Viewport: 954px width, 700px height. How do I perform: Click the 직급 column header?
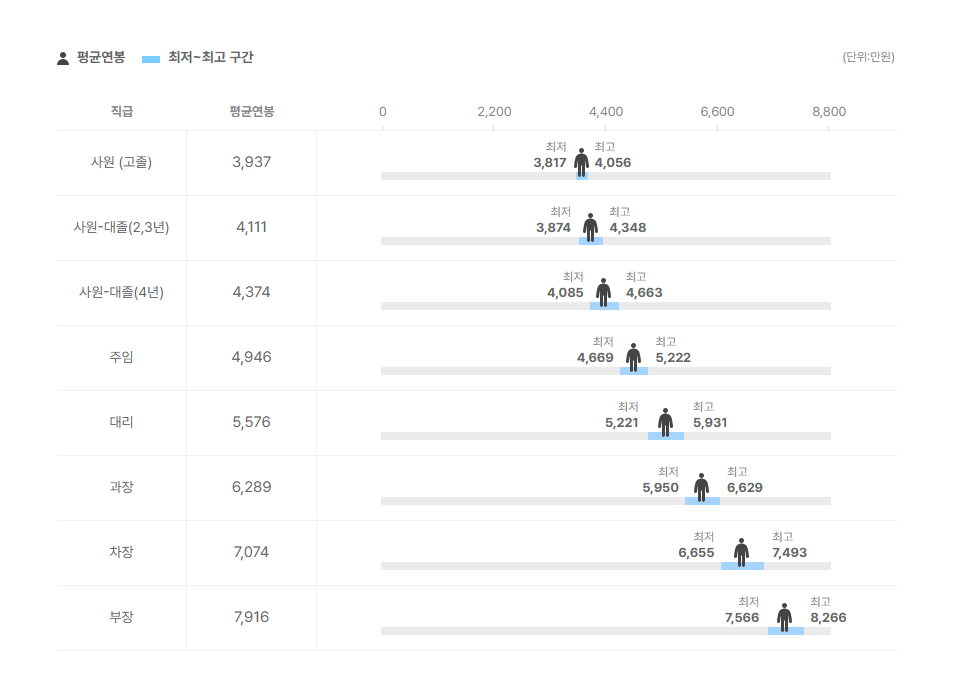[122, 111]
